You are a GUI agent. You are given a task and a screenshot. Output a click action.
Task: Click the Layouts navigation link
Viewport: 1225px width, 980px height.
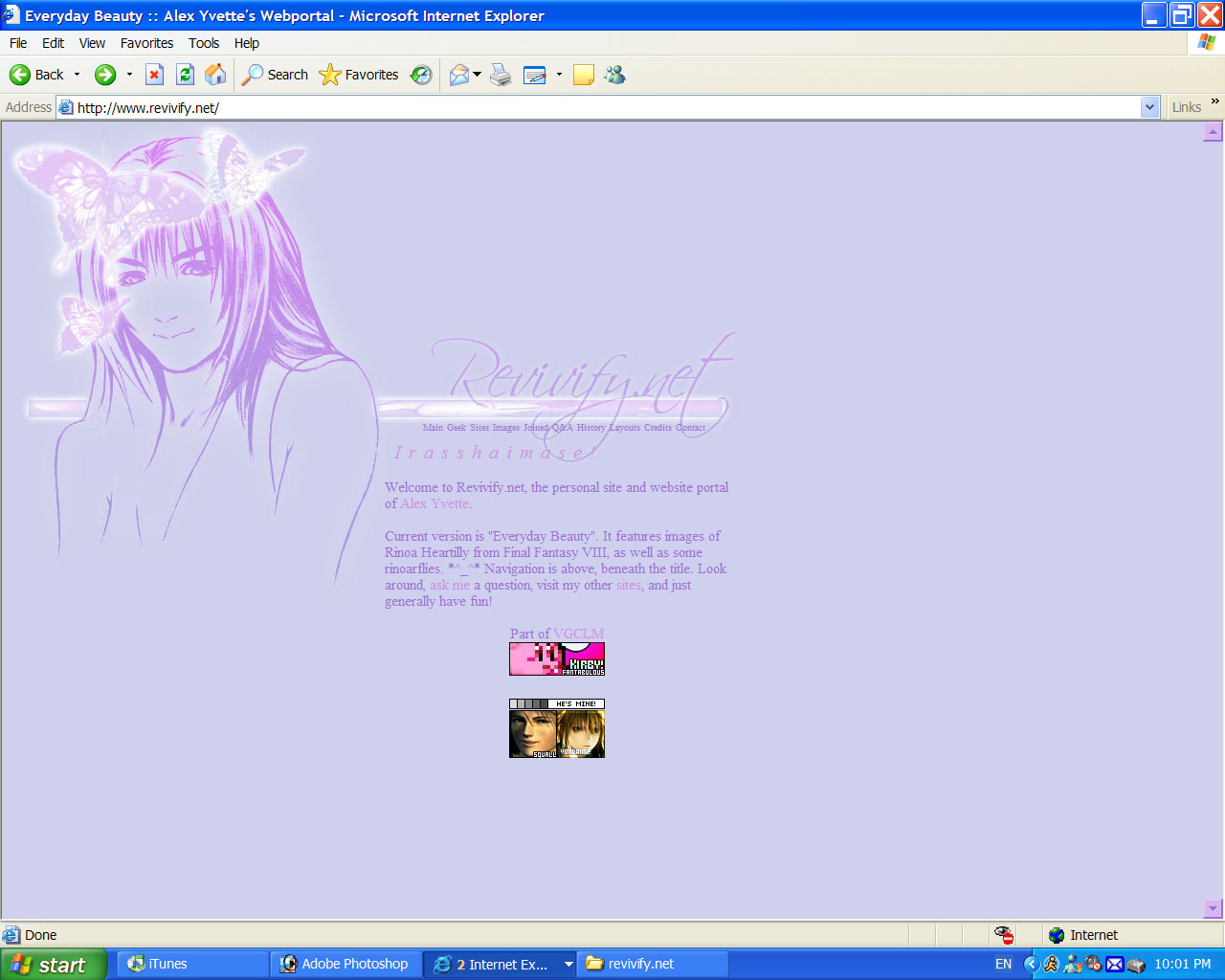click(625, 428)
